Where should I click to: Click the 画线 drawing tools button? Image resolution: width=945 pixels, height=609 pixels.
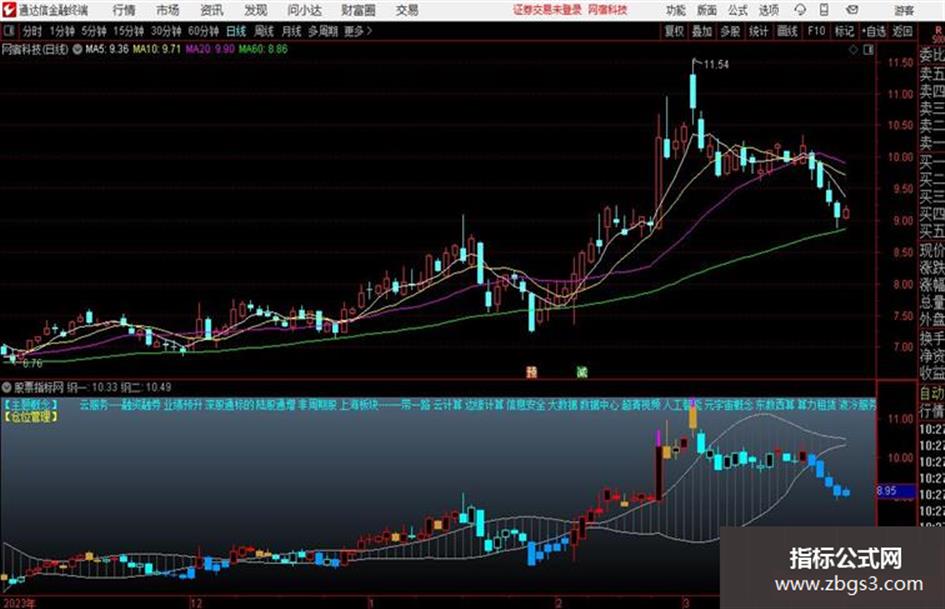click(x=787, y=31)
